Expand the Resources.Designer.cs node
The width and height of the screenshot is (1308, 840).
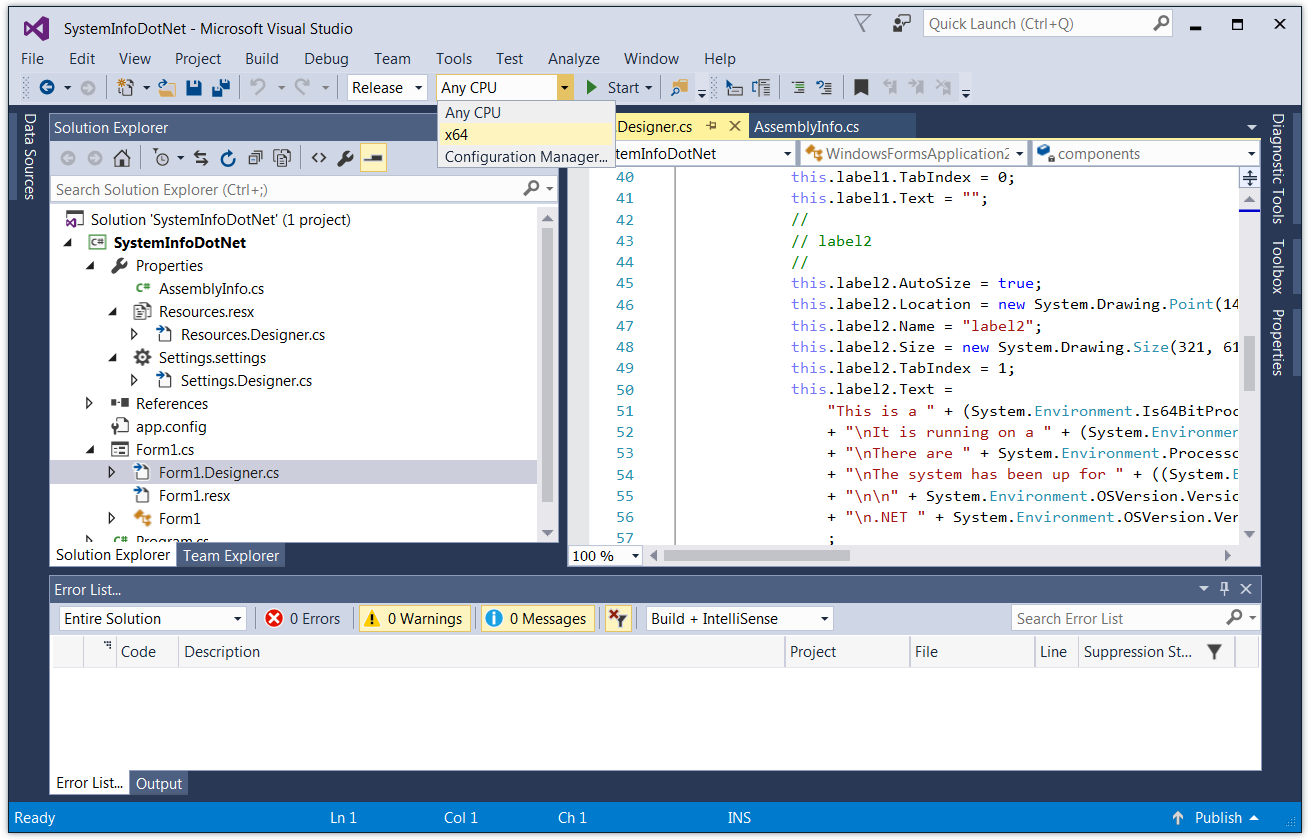click(134, 335)
